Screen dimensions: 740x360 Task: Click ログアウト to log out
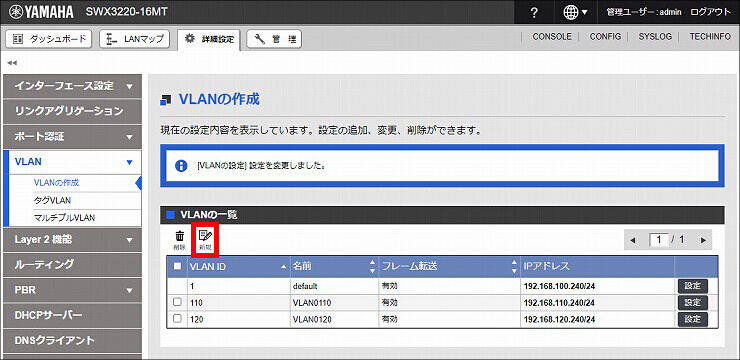(710, 12)
